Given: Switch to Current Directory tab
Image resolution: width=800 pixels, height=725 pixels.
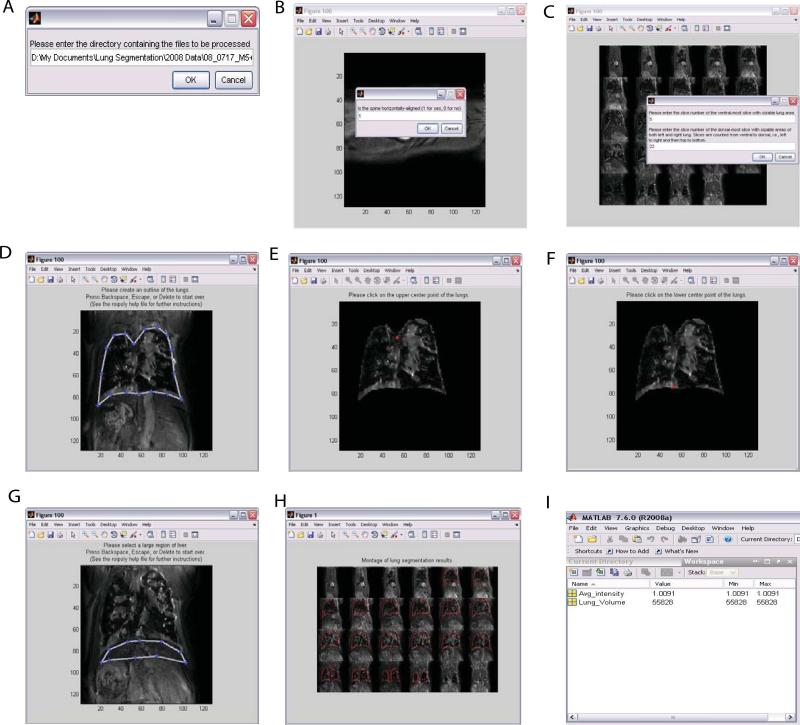Looking at the screenshot, I should (601, 561).
